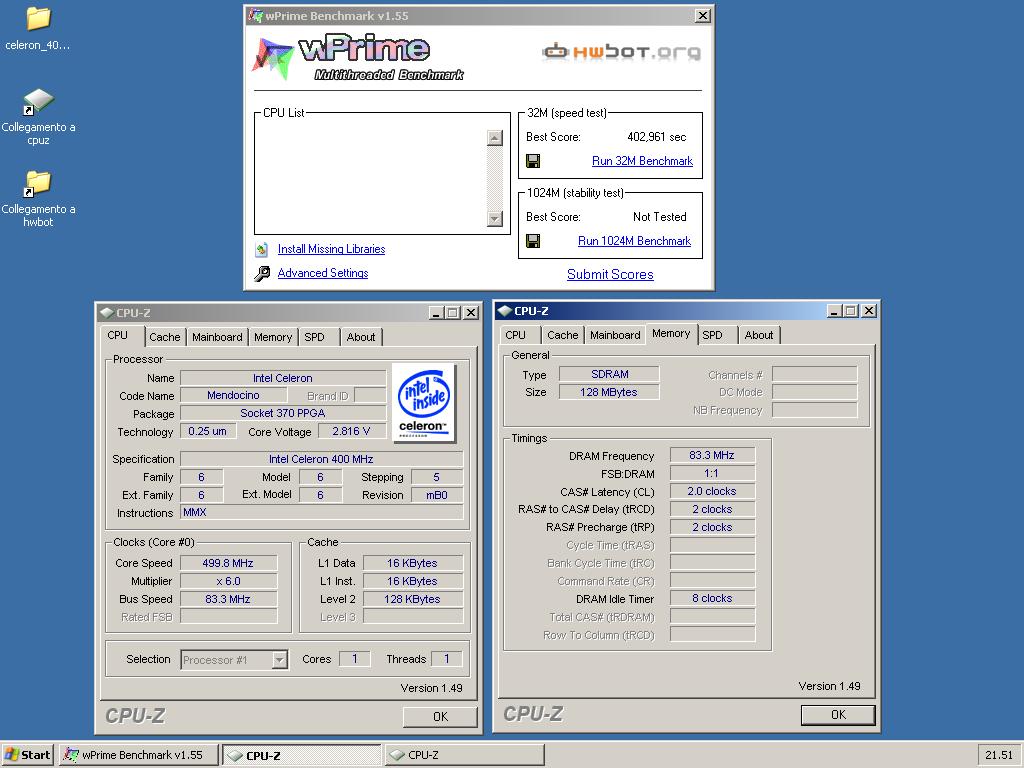Click the taskbar clock showing 21.51
The image size is (1024, 768).
pos(999,755)
